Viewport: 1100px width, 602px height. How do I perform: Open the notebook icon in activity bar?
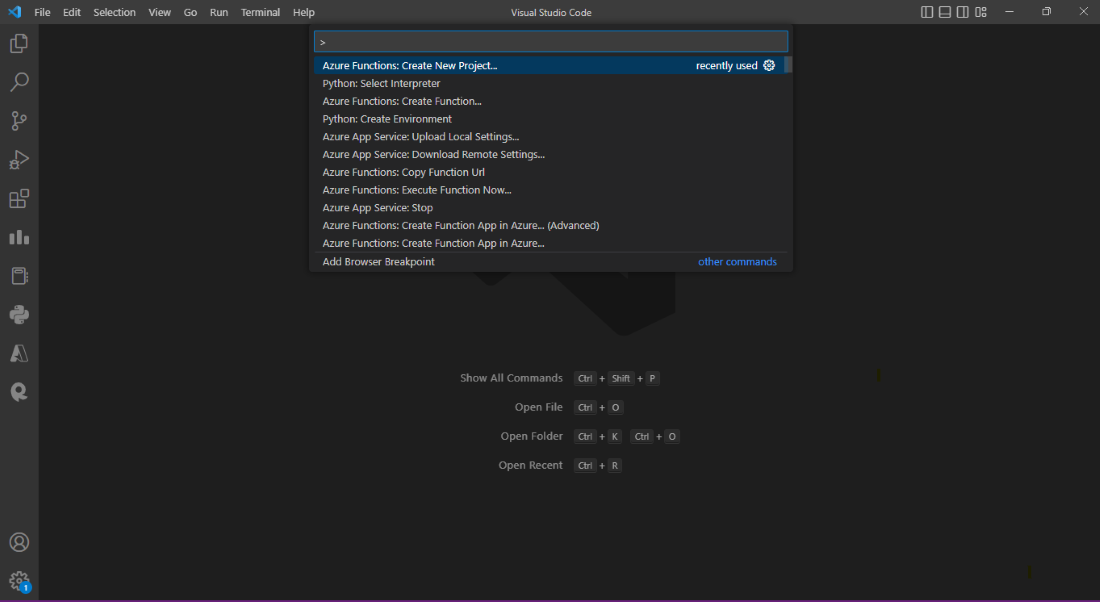19,276
